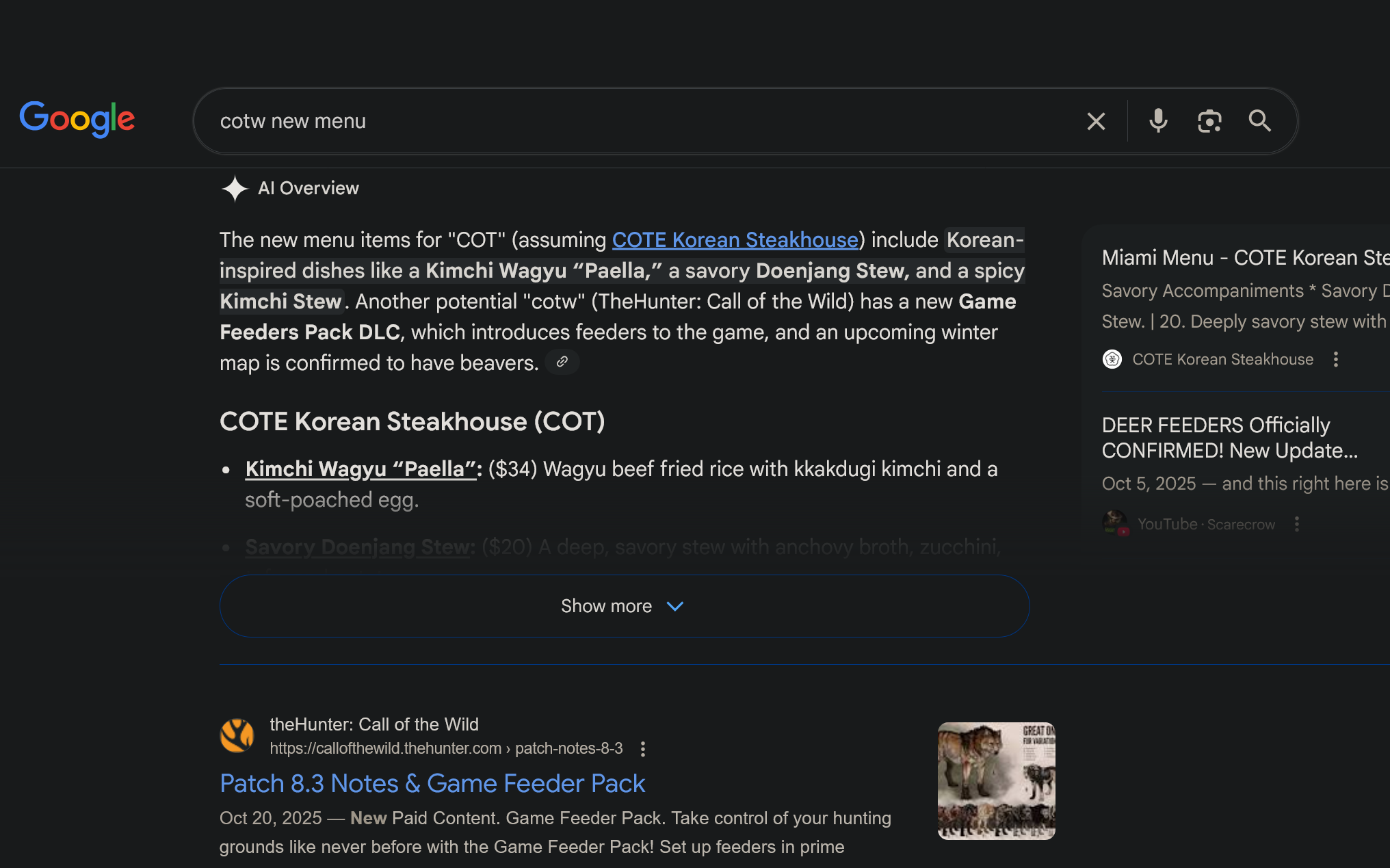Image resolution: width=1390 pixels, height=868 pixels.
Task: Open search by image camera icon
Action: (1209, 121)
